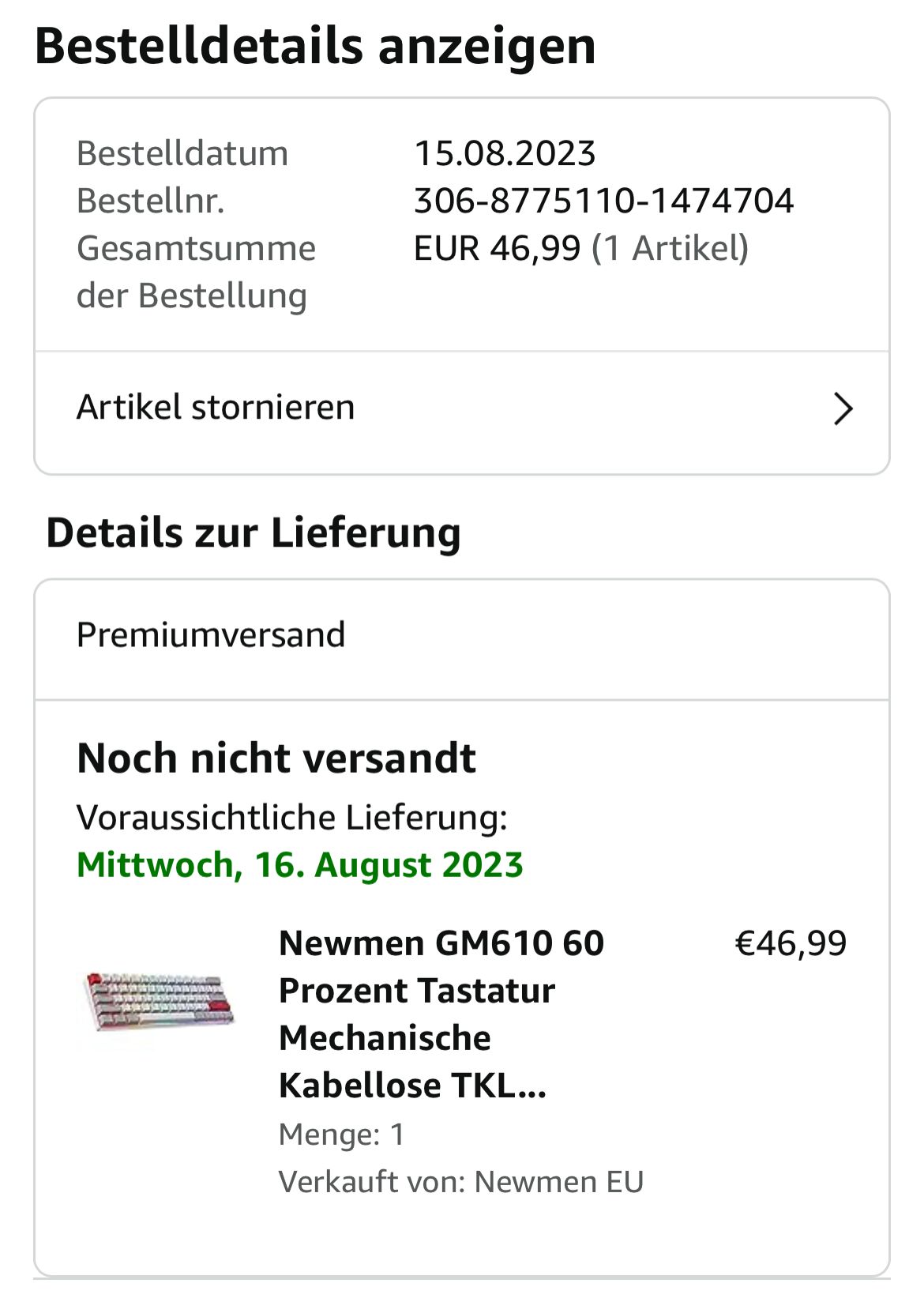This screenshot has width=924, height=1302.
Task: Click the Details zur Lieferung section heading
Action: click(x=254, y=532)
